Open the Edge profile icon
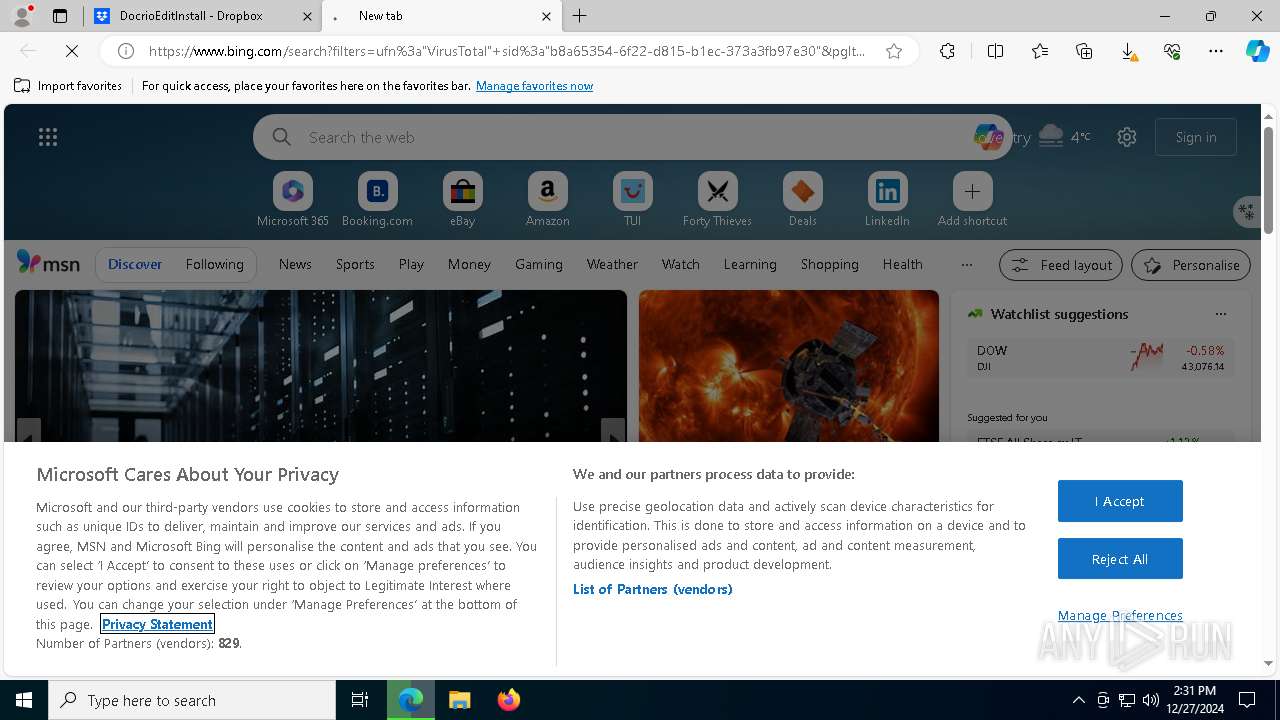Image resolution: width=1280 pixels, height=720 pixels. click(x=22, y=16)
